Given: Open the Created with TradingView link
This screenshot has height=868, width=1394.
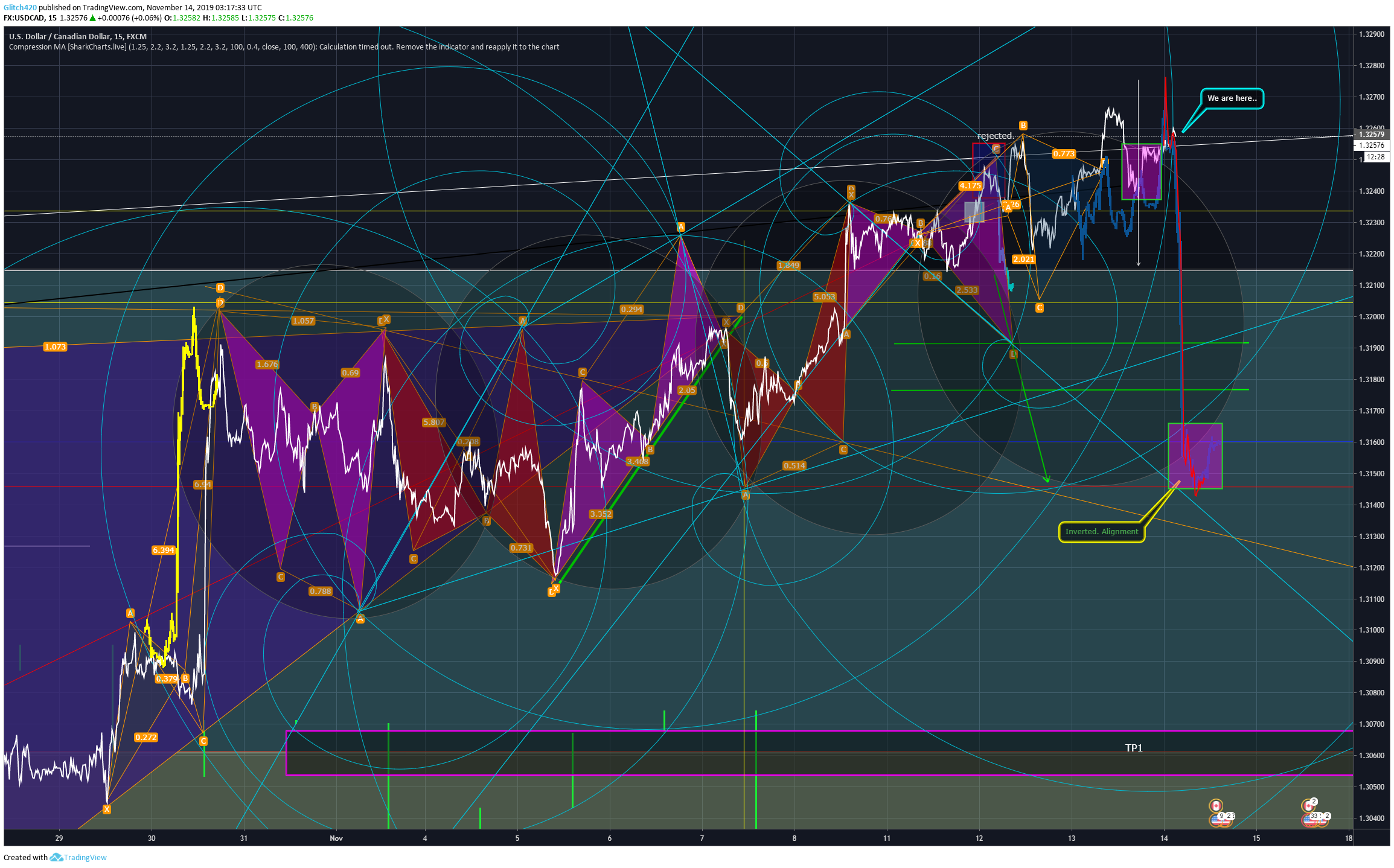Looking at the screenshot, I should [55, 857].
